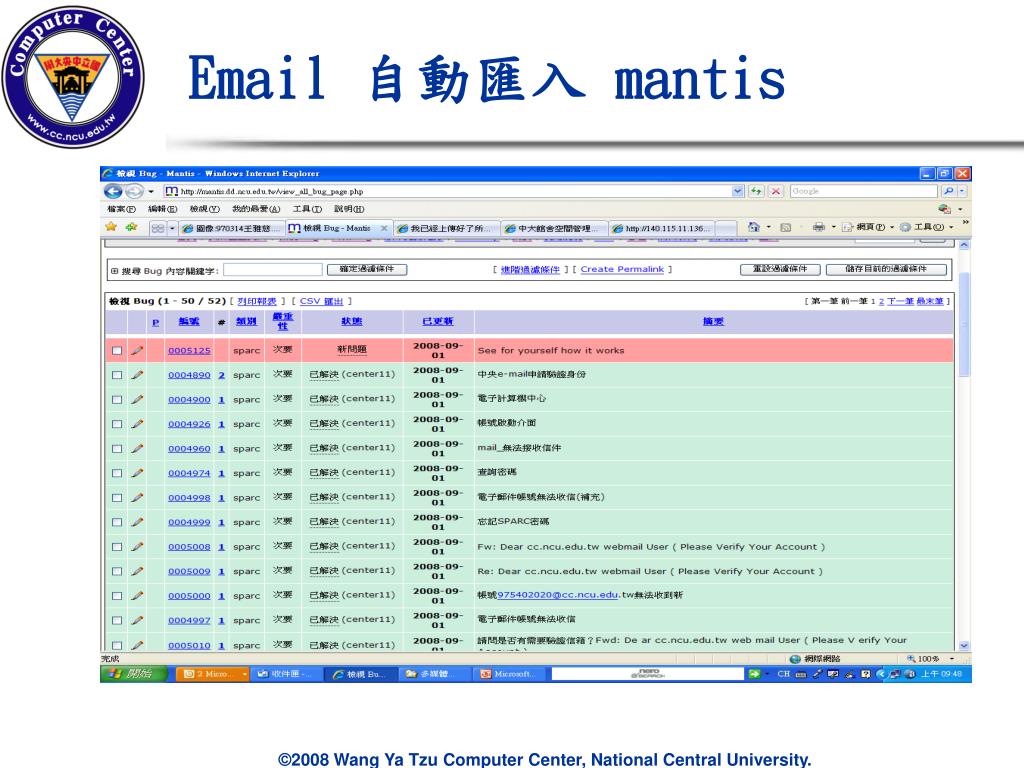Tick the checkbox for bug 0005008
Image resolution: width=1024 pixels, height=768 pixels.
coord(117,547)
